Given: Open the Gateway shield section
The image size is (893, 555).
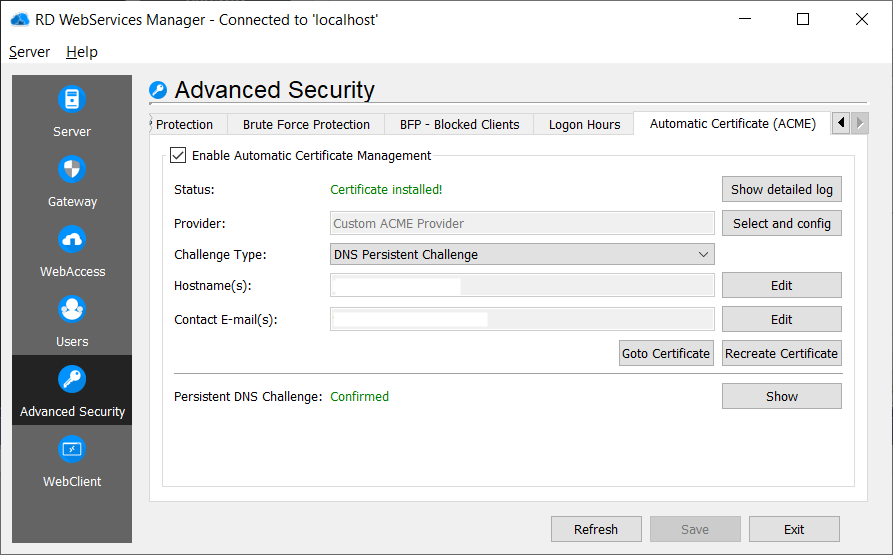Looking at the screenshot, I should pyautogui.click(x=72, y=180).
